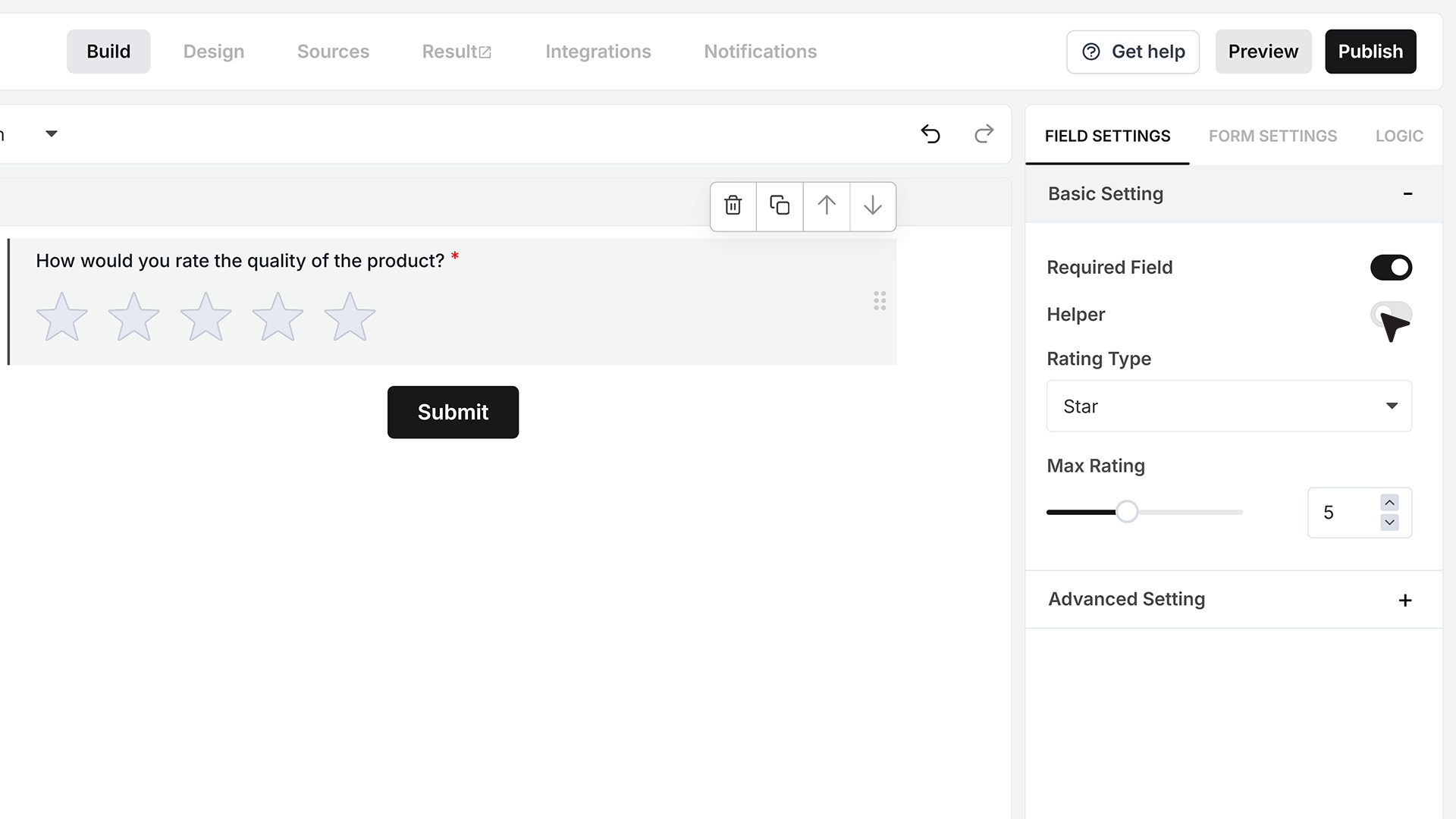Switch to the FORM SETTINGS tab
The height and width of the screenshot is (819, 1456).
point(1272,136)
